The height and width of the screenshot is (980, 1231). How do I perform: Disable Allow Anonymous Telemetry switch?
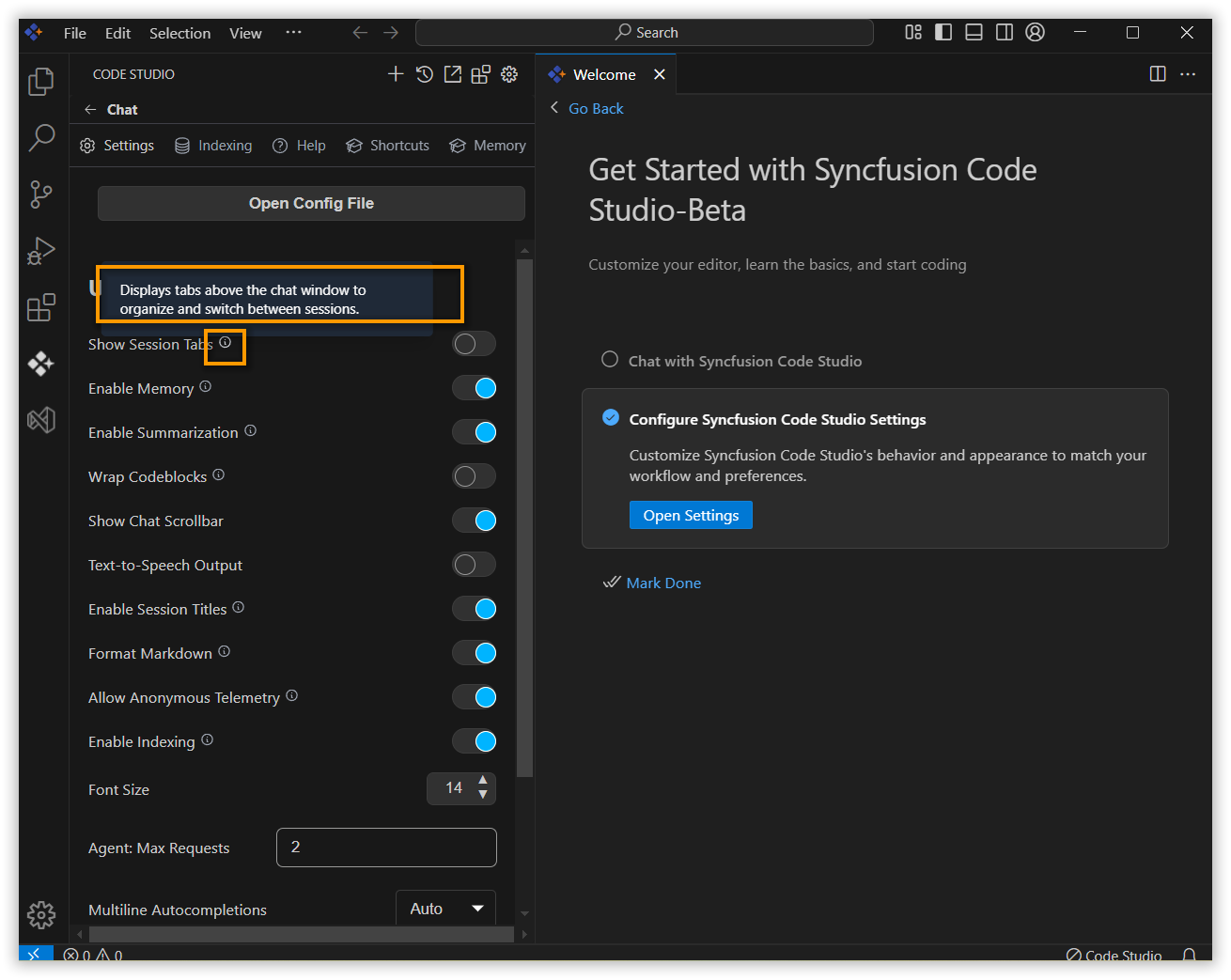coord(474,697)
